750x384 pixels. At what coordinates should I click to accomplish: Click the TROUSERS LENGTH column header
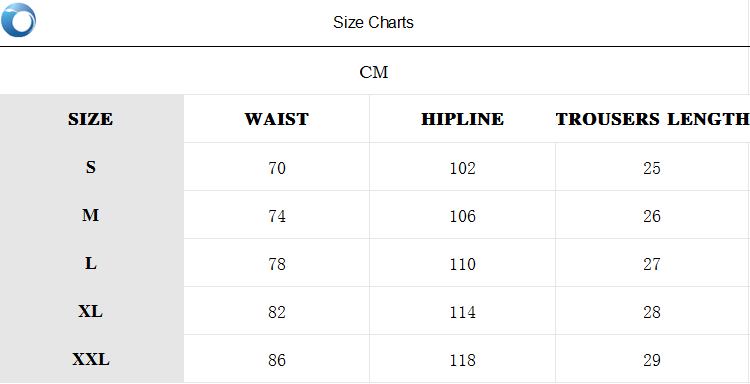pos(652,119)
